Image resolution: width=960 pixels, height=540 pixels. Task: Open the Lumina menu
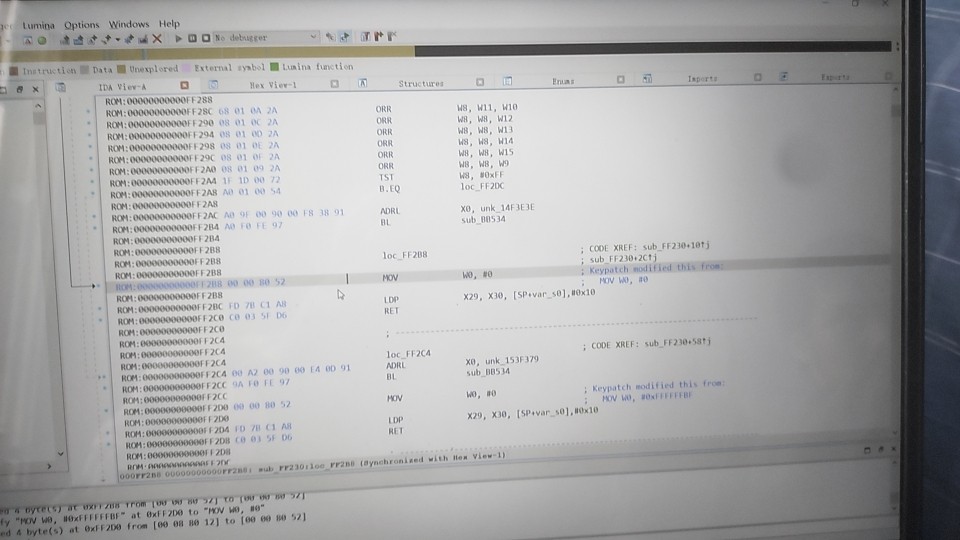(39, 25)
